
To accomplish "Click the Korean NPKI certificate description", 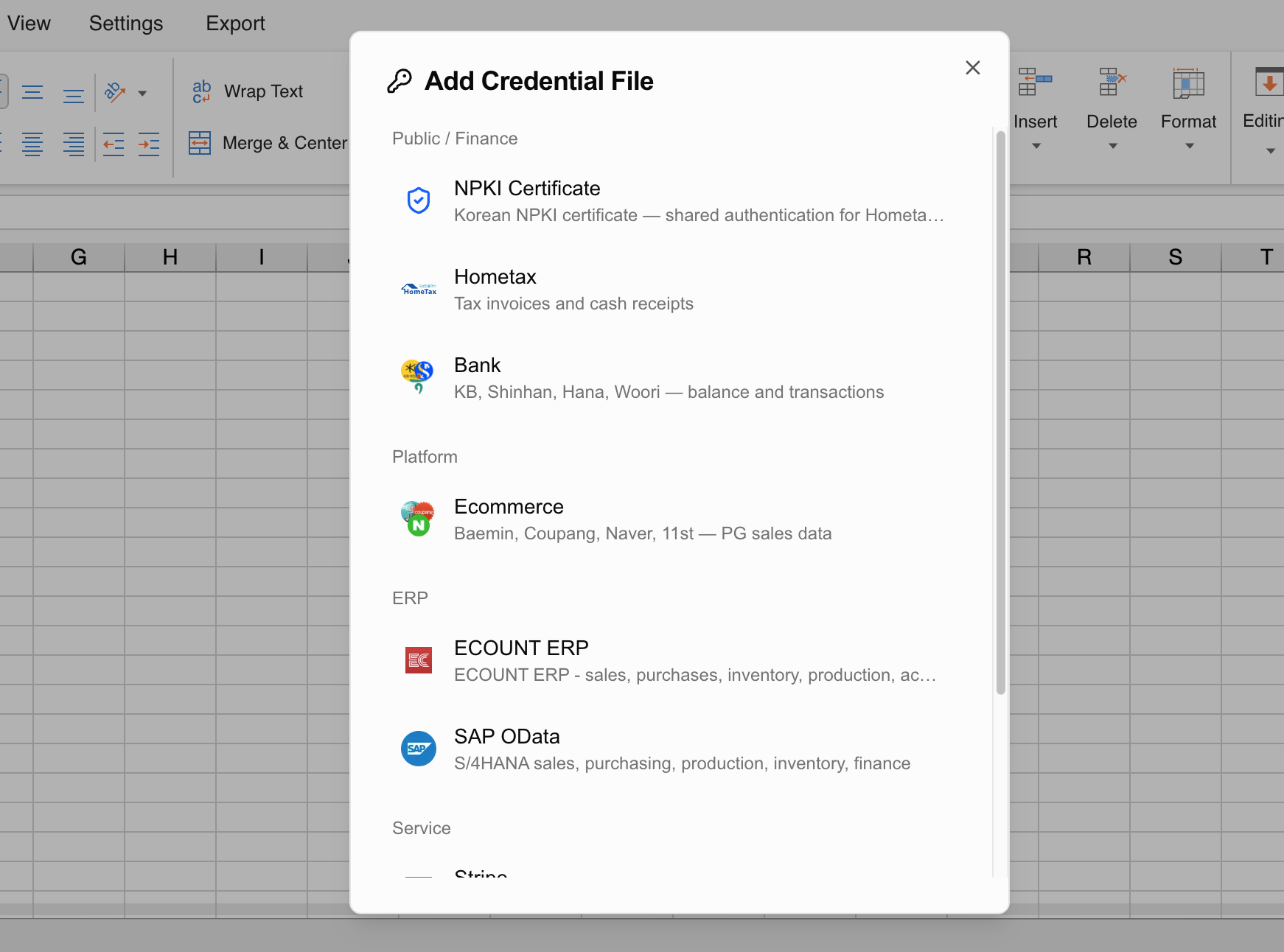I will (x=699, y=215).
